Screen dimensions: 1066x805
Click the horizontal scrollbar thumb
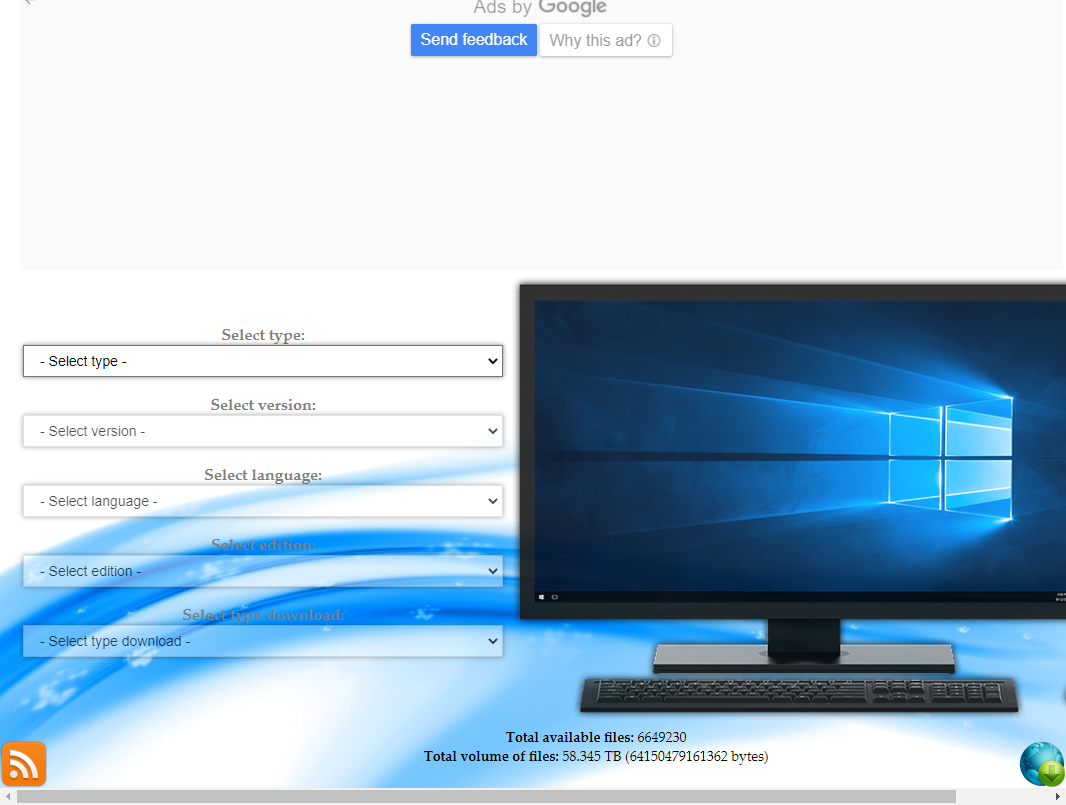pyautogui.click(x=486, y=797)
